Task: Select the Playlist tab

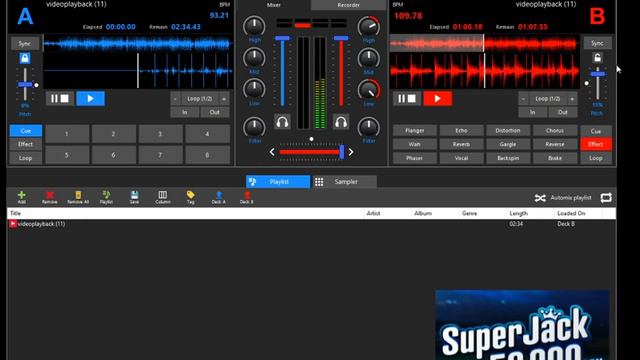Action: (x=278, y=182)
